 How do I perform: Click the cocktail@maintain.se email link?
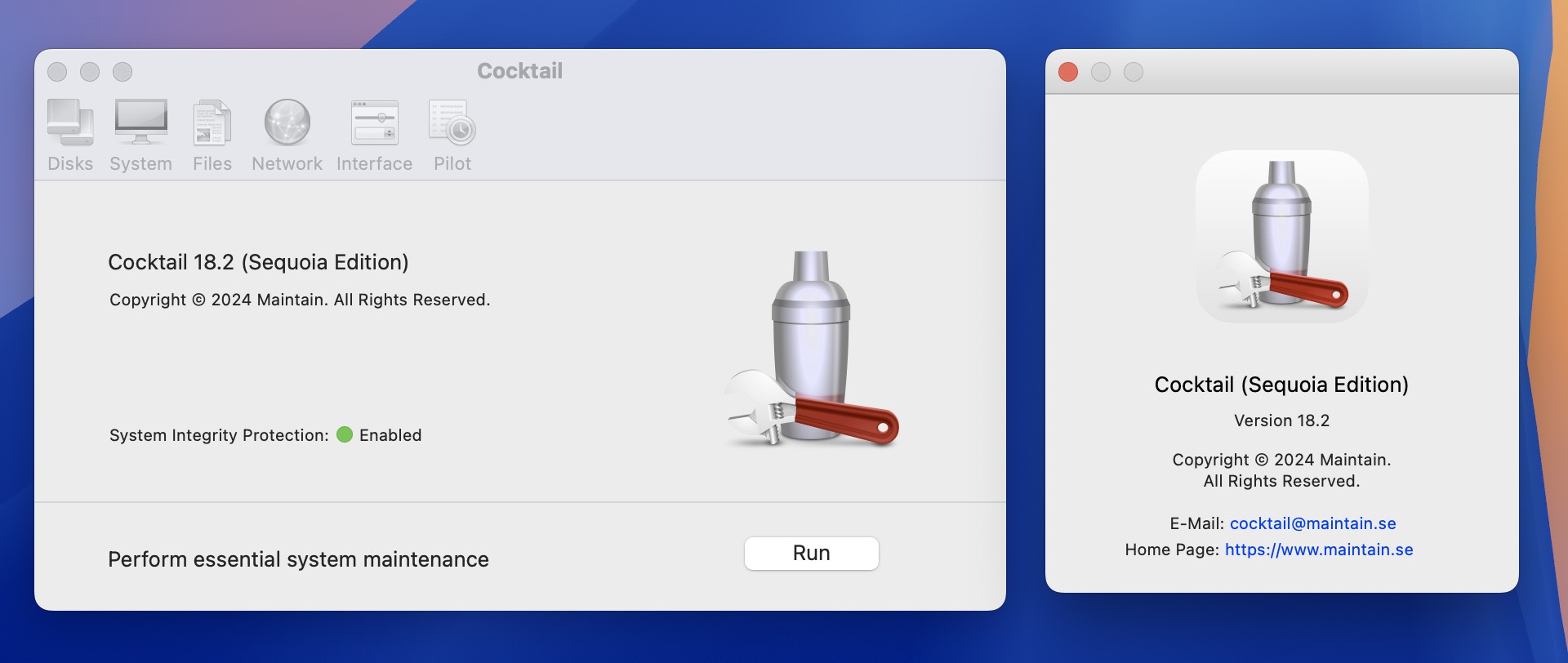click(x=1312, y=523)
